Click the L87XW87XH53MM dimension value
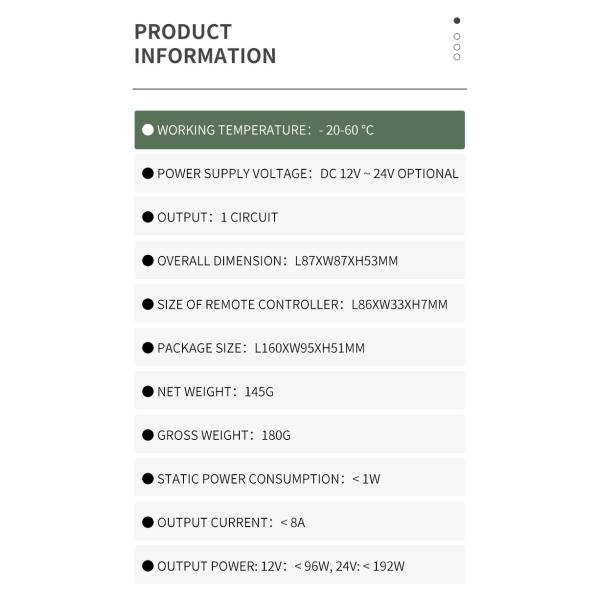This screenshot has height=600, width=600. 346,261
